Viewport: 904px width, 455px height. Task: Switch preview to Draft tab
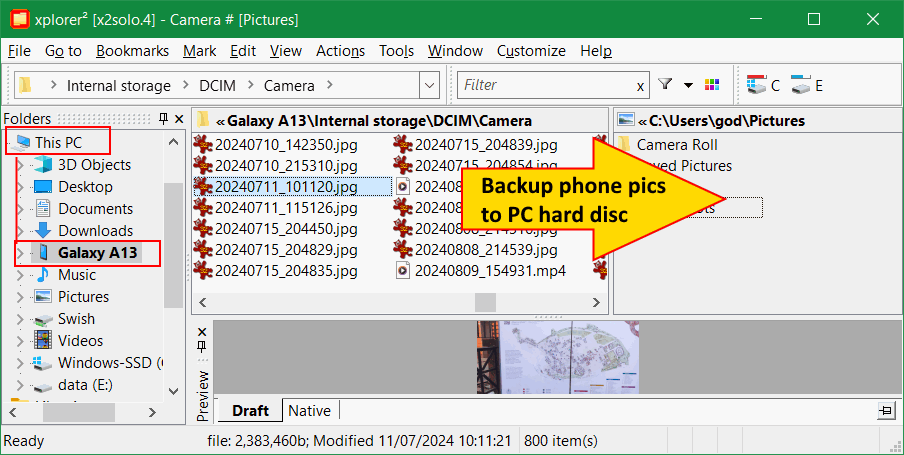tap(250, 411)
